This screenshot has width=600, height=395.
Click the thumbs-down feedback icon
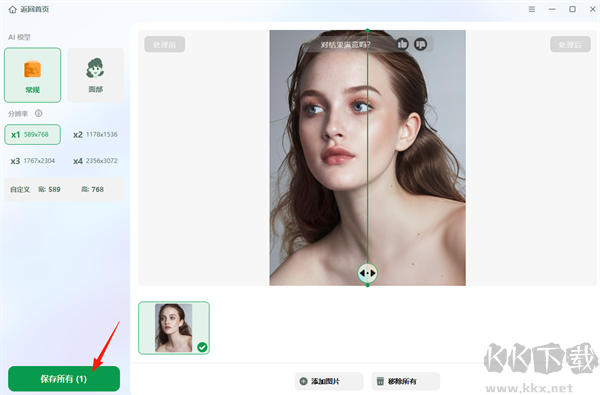pos(421,44)
